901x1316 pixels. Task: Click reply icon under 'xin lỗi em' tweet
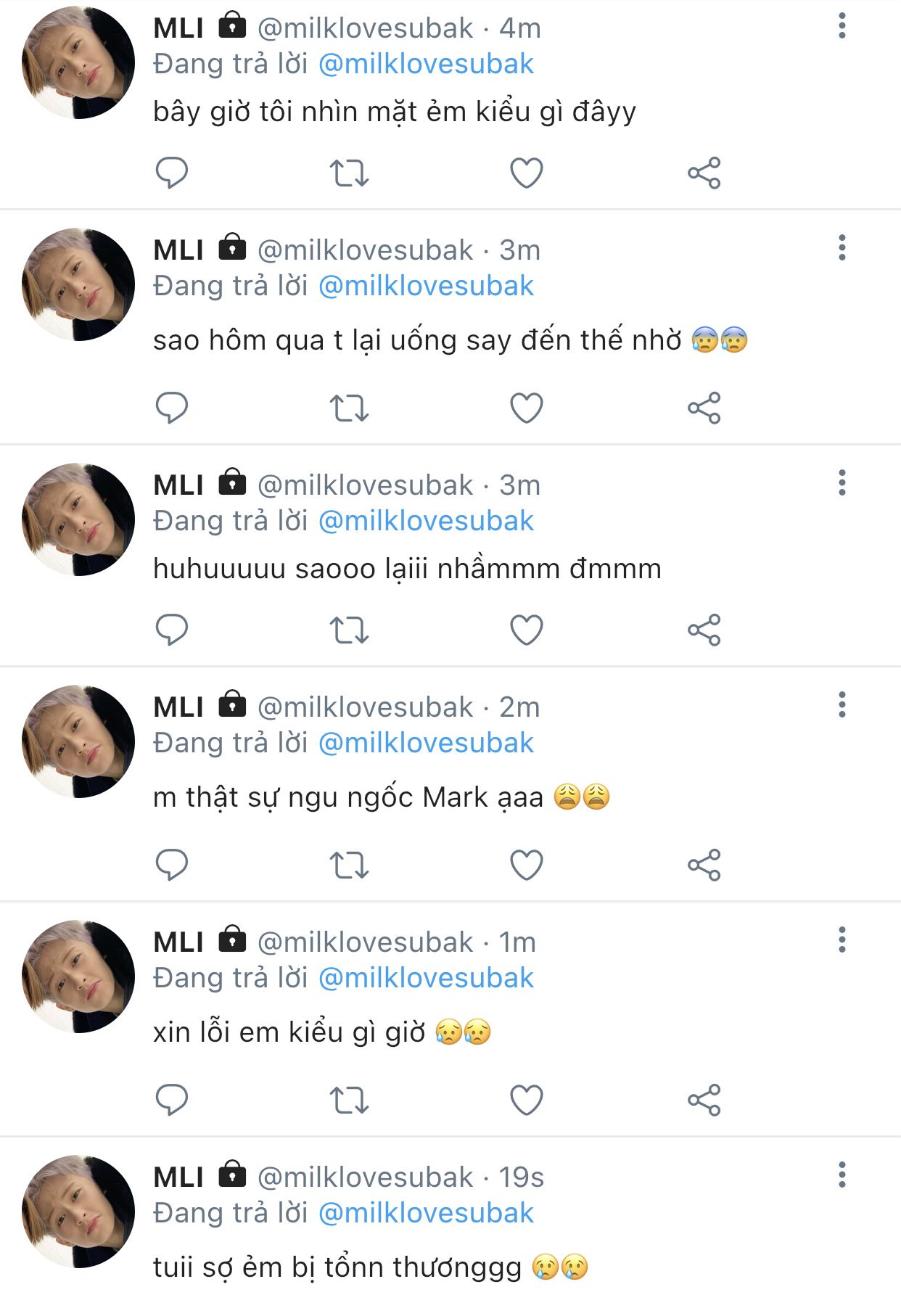[172, 1100]
